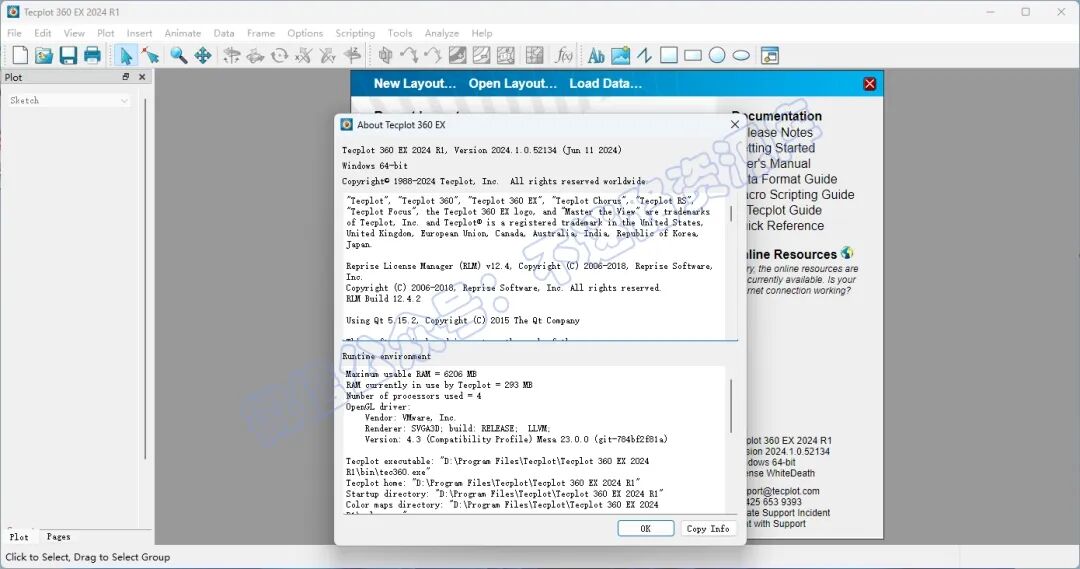Switch to the Pages tab at sidebar bottom

tap(59, 537)
